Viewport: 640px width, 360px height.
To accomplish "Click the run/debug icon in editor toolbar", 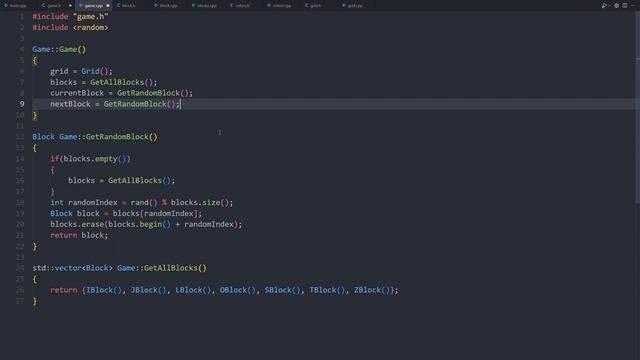I will pos(603,6).
